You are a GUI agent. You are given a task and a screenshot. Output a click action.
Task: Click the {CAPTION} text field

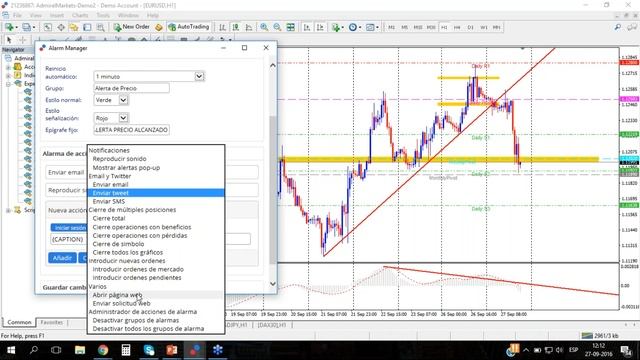click(x=150, y=239)
